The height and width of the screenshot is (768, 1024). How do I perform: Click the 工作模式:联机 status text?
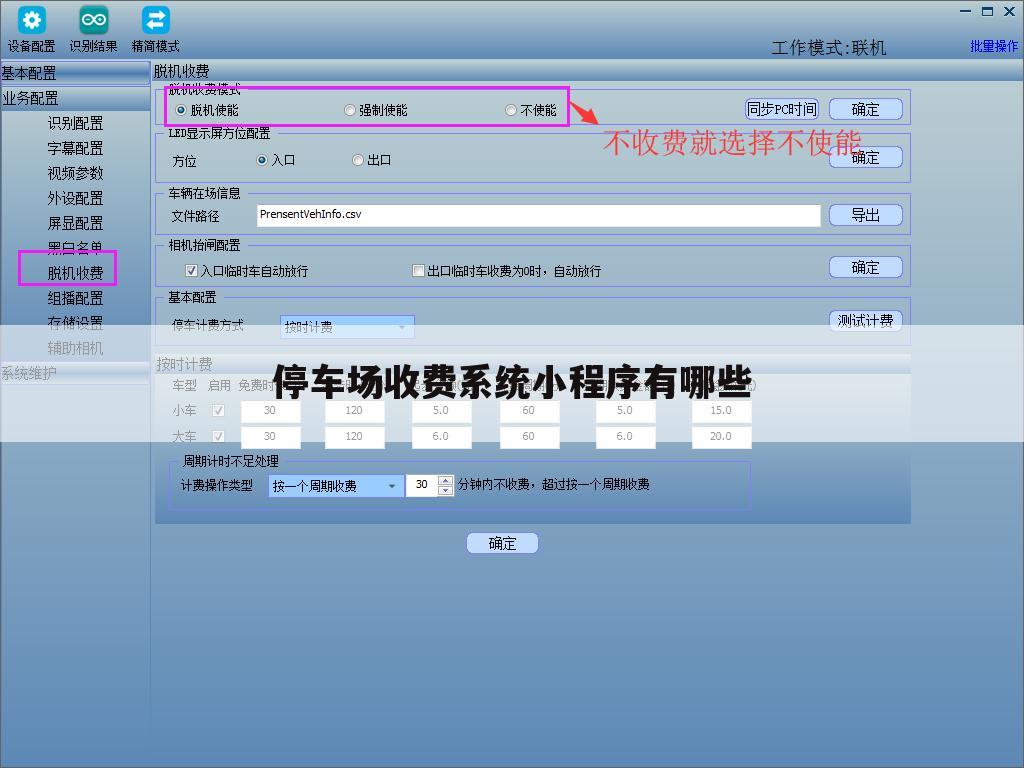[828, 48]
